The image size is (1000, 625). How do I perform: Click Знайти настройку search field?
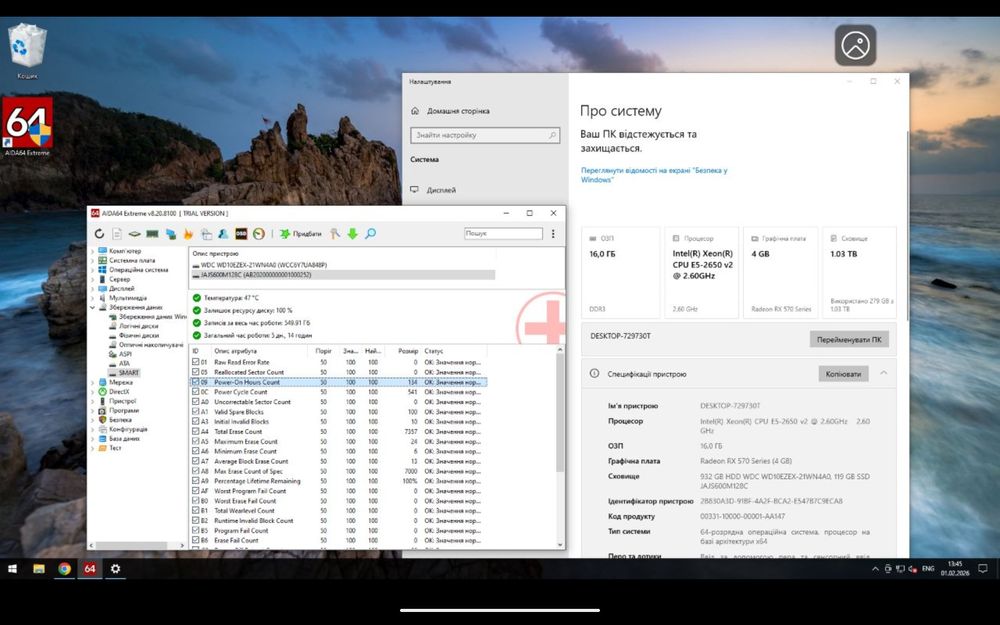click(x=485, y=135)
